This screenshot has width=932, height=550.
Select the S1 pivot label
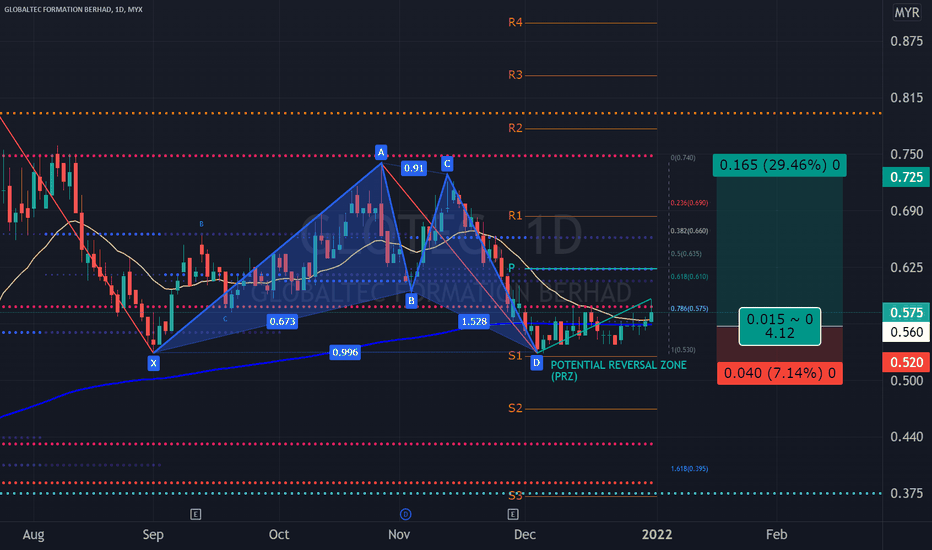tap(515, 356)
